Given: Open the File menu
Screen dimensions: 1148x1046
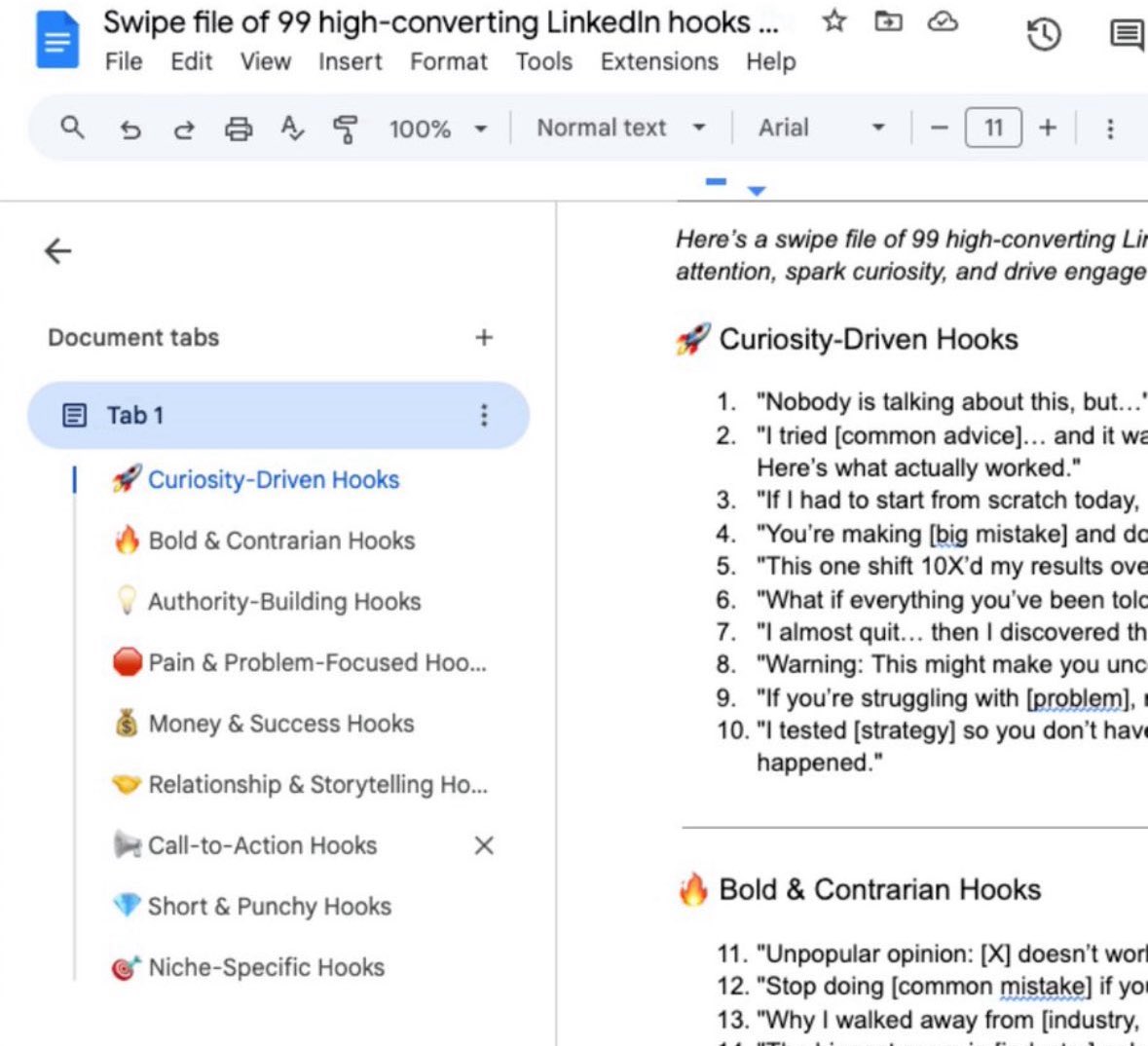Looking at the screenshot, I should pyautogui.click(x=124, y=61).
